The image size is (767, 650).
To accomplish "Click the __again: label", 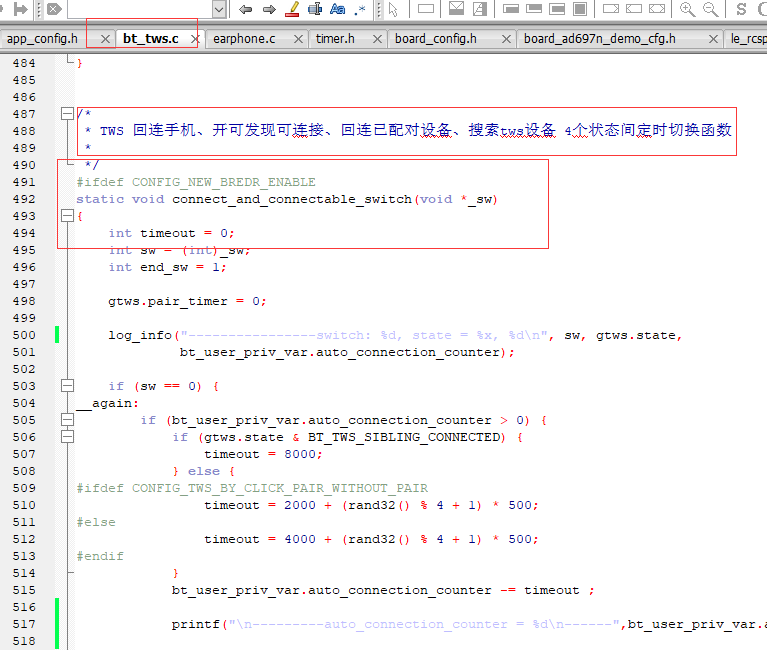I will tap(108, 403).
